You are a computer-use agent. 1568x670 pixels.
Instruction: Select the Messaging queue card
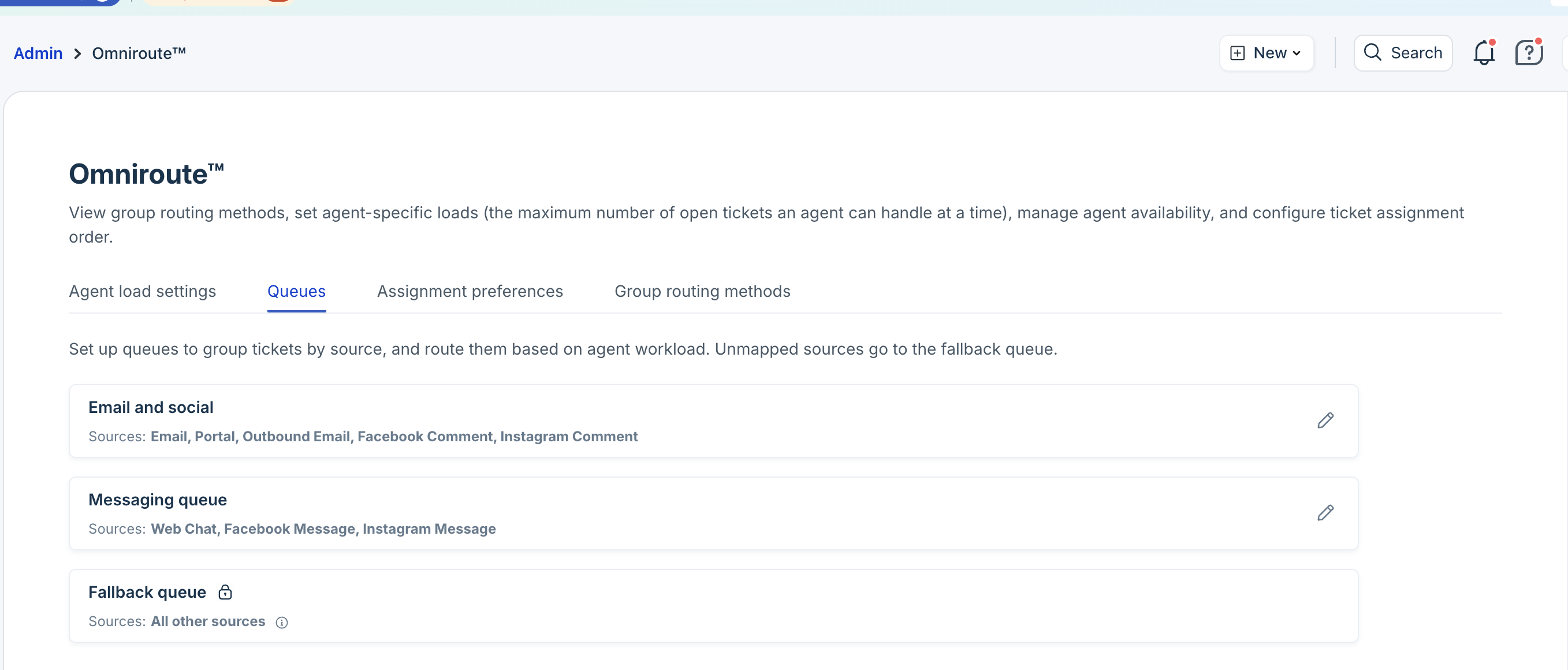pyautogui.click(x=669, y=513)
